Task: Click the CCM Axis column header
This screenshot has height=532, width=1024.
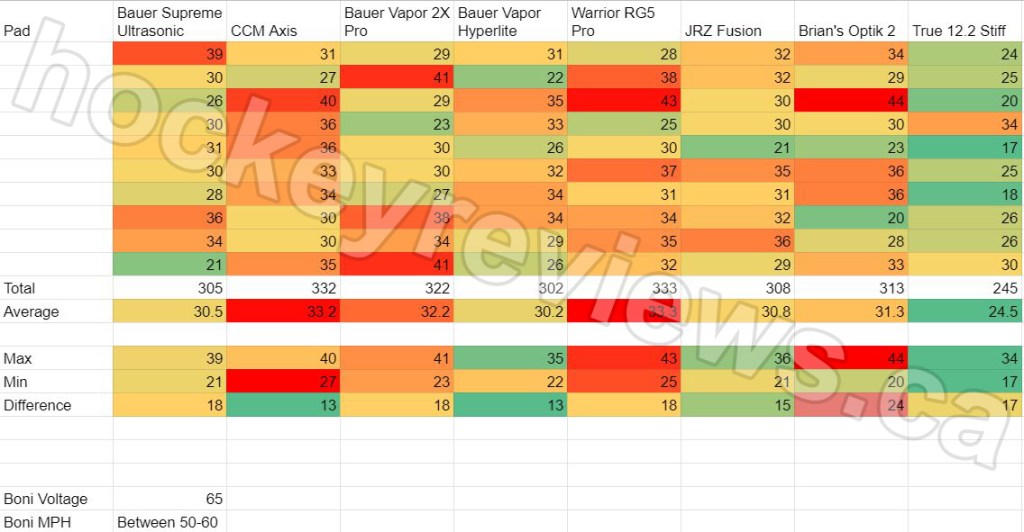Action: pos(264,31)
